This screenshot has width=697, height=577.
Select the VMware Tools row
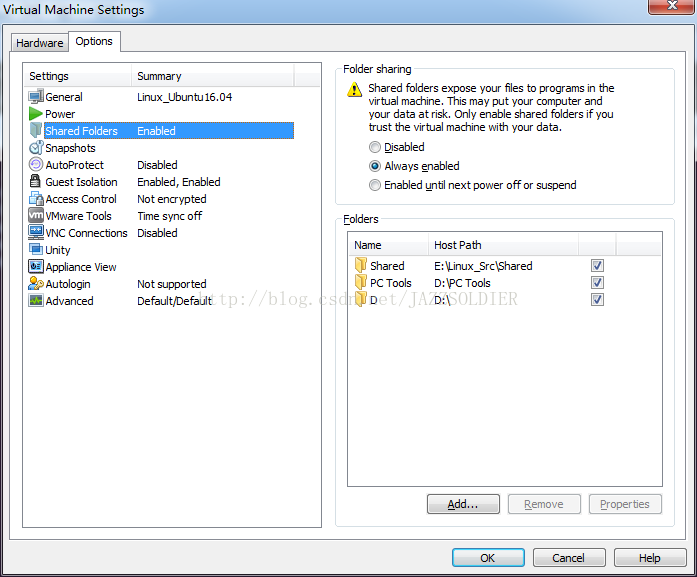pos(161,216)
